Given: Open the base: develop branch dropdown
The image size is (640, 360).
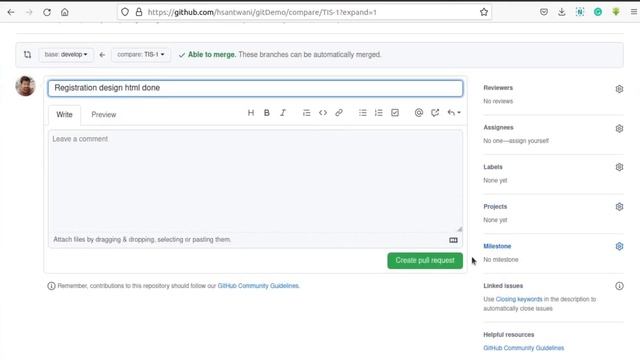Looking at the screenshot, I should coord(66,55).
